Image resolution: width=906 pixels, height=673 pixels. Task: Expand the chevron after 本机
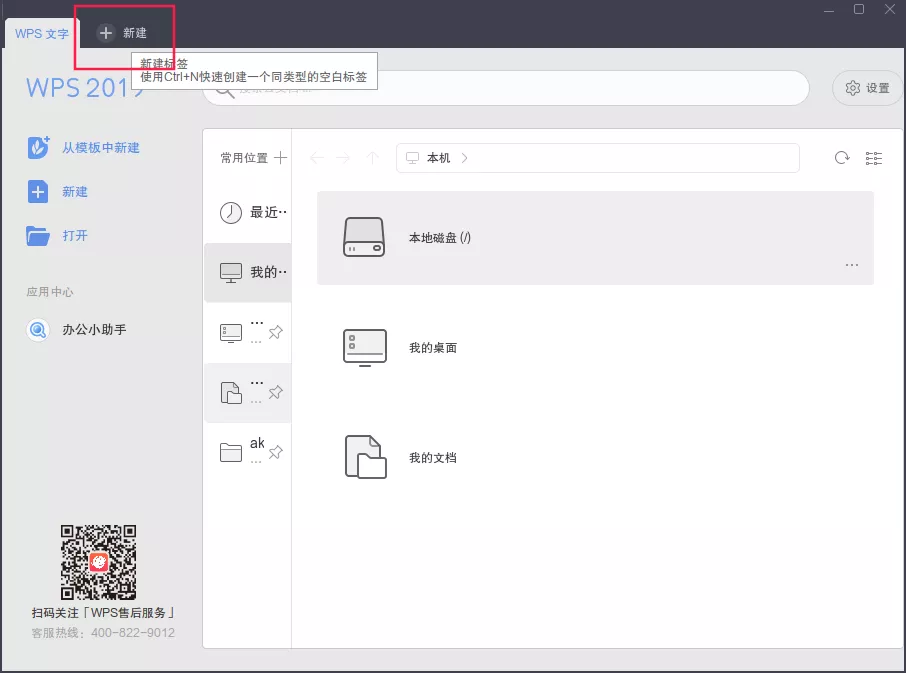(465, 158)
